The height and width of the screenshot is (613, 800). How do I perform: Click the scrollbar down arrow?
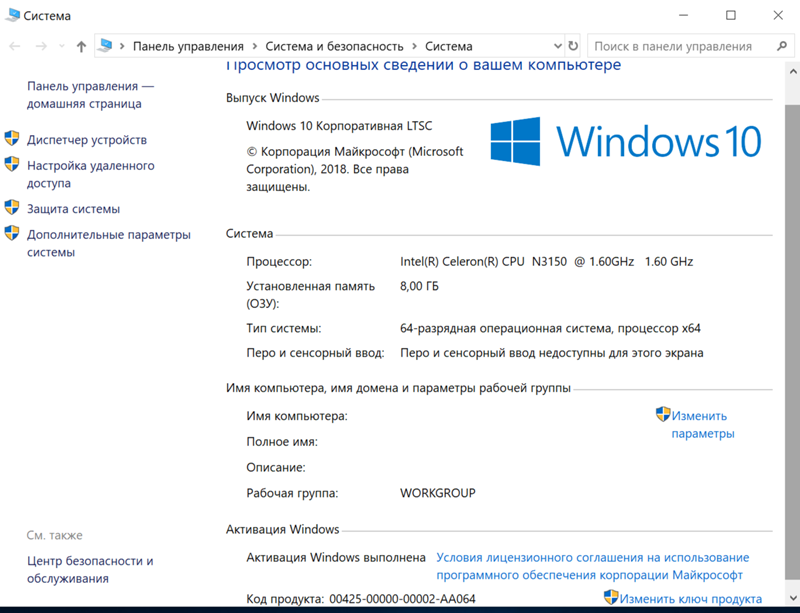pos(793,597)
